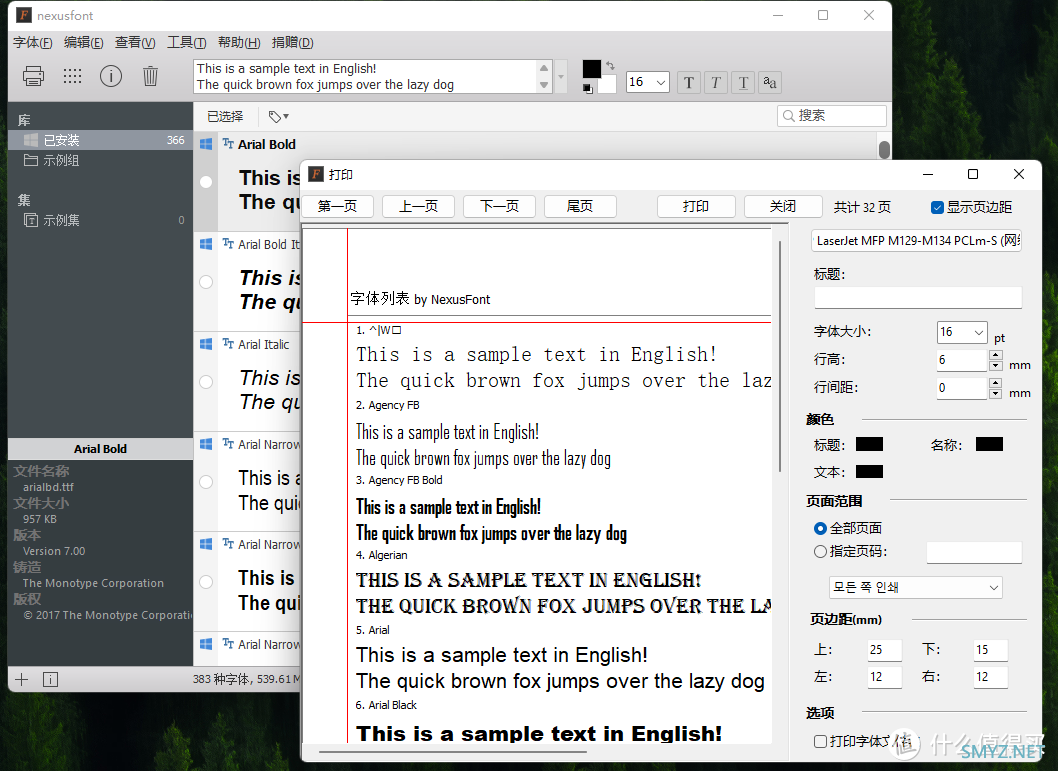Toggle bold text style button
The image size is (1058, 771).
689,83
